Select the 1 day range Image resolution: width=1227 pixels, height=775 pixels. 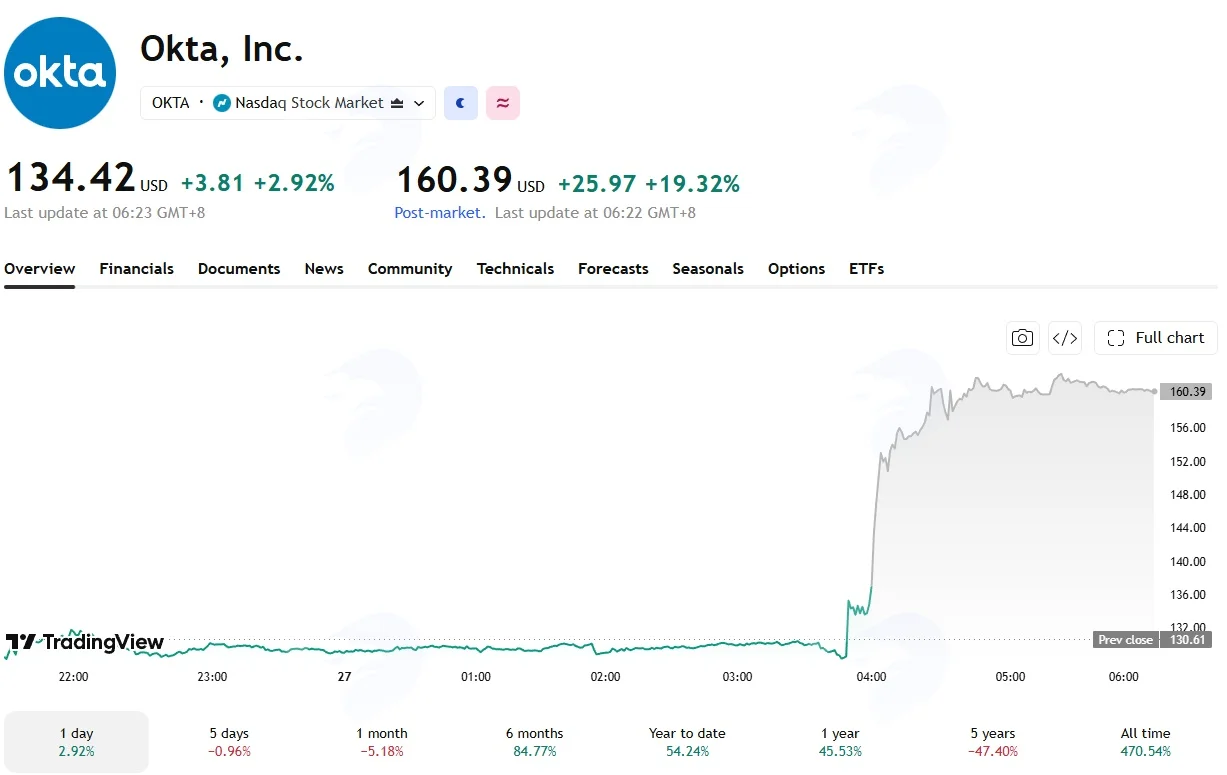coord(77,742)
